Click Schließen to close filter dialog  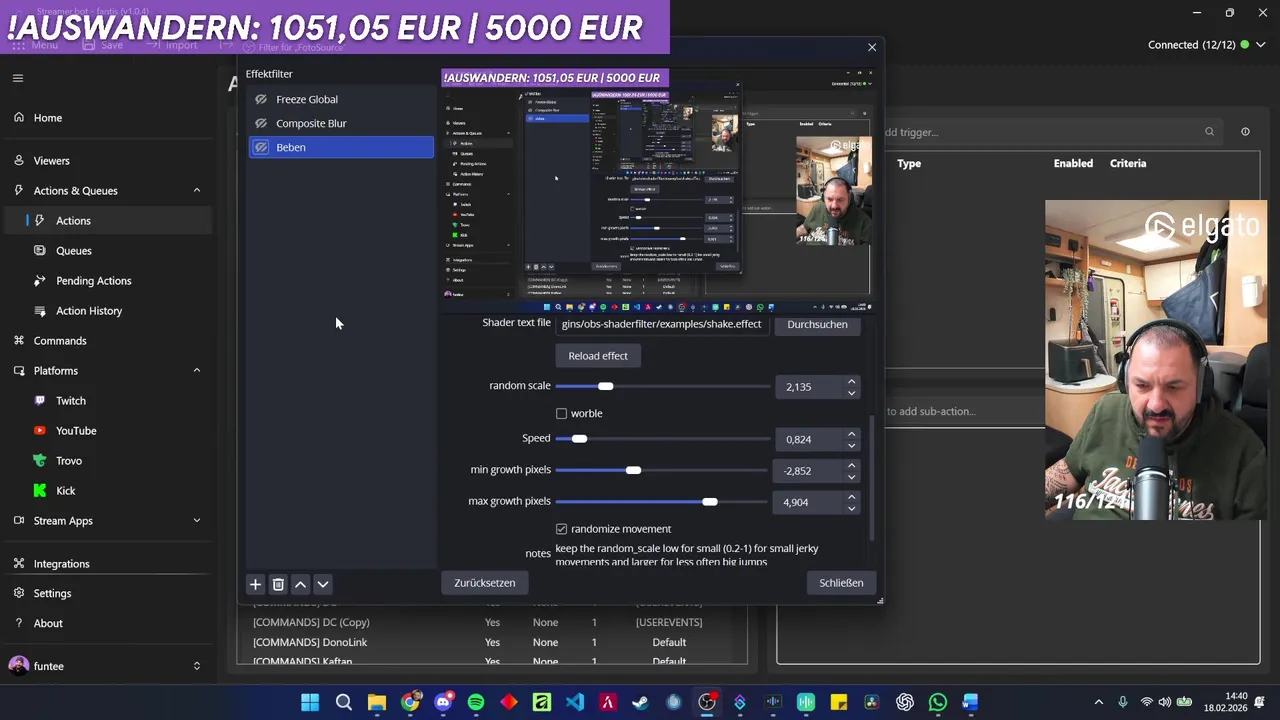click(x=841, y=583)
